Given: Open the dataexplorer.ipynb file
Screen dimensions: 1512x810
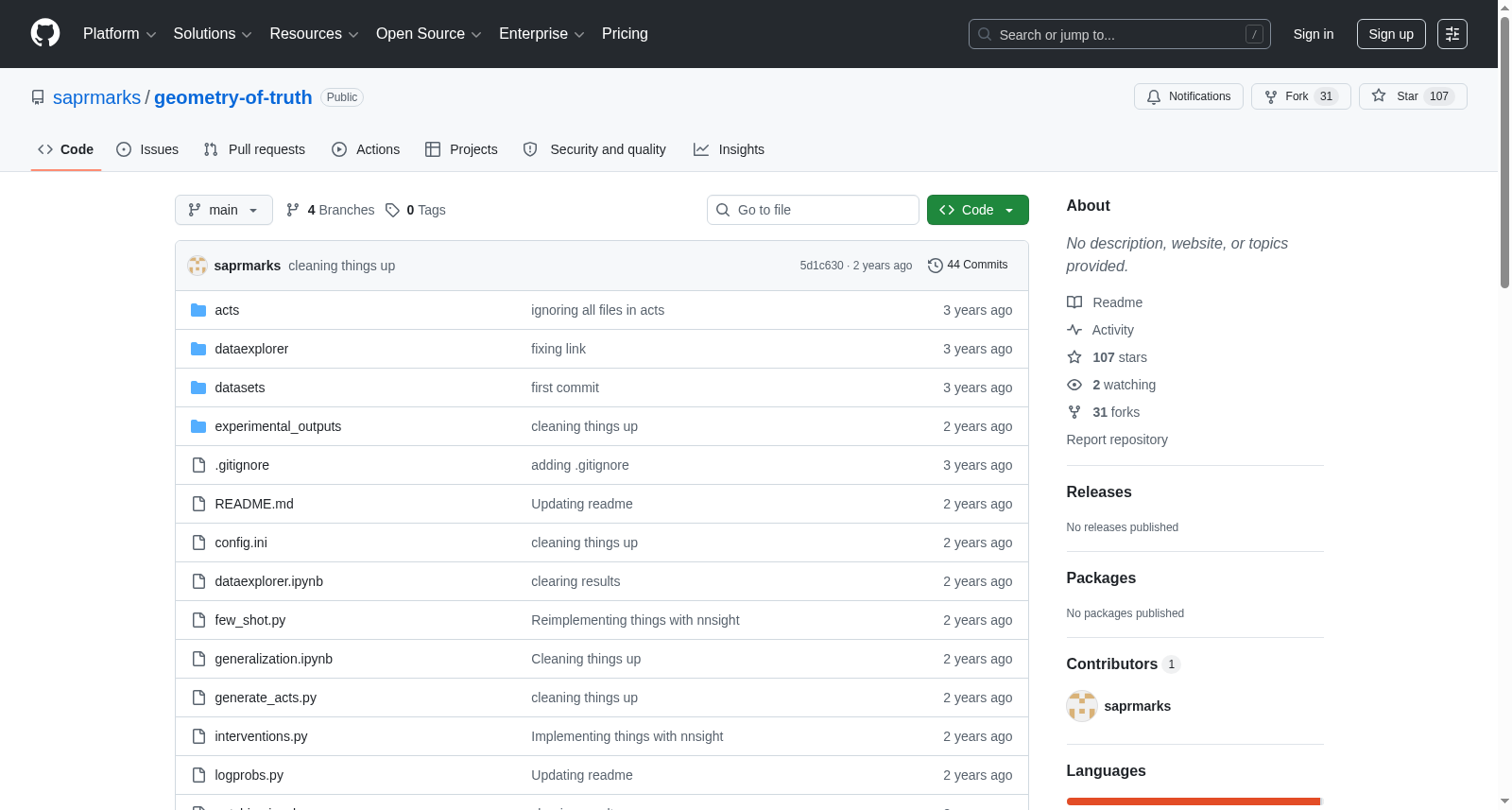Looking at the screenshot, I should 269,581.
